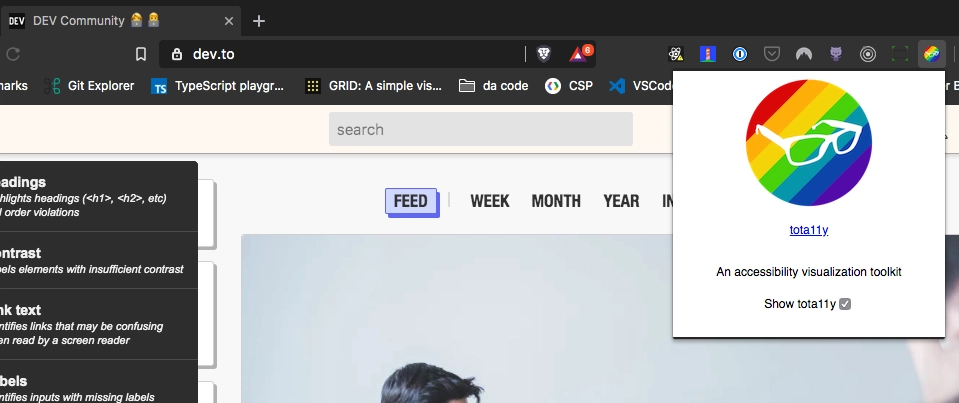959x403 pixels.
Task: Uncheck the Show tota11y checkbox
Action: click(x=845, y=304)
